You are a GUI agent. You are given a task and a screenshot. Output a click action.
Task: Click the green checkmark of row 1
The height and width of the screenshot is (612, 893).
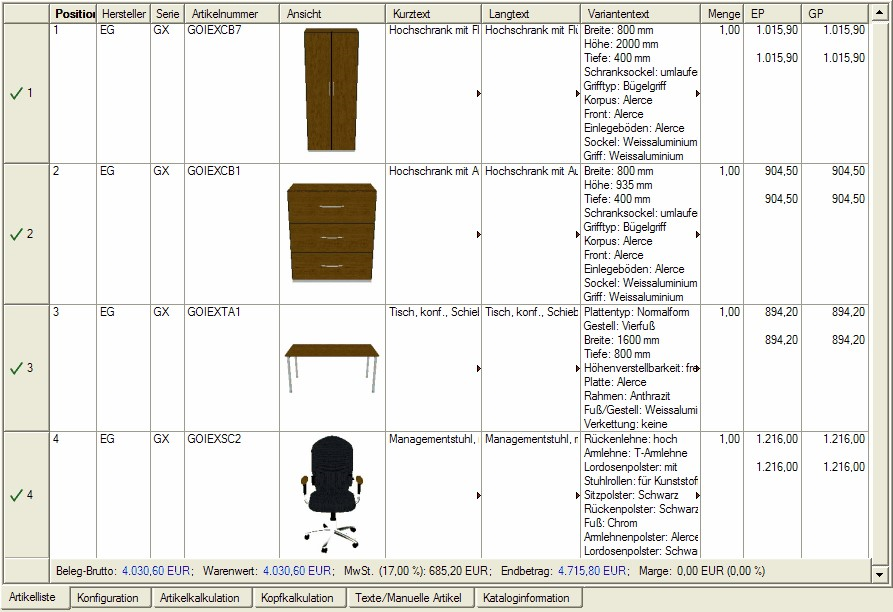click(15, 93)
